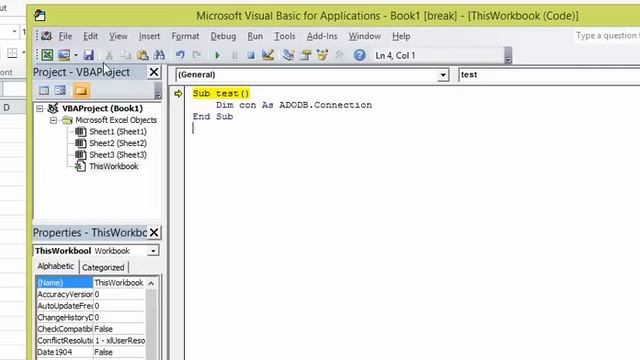Click the Paste clipboard icon
This screenshot has height=360, width=640.
coord(142,55)
